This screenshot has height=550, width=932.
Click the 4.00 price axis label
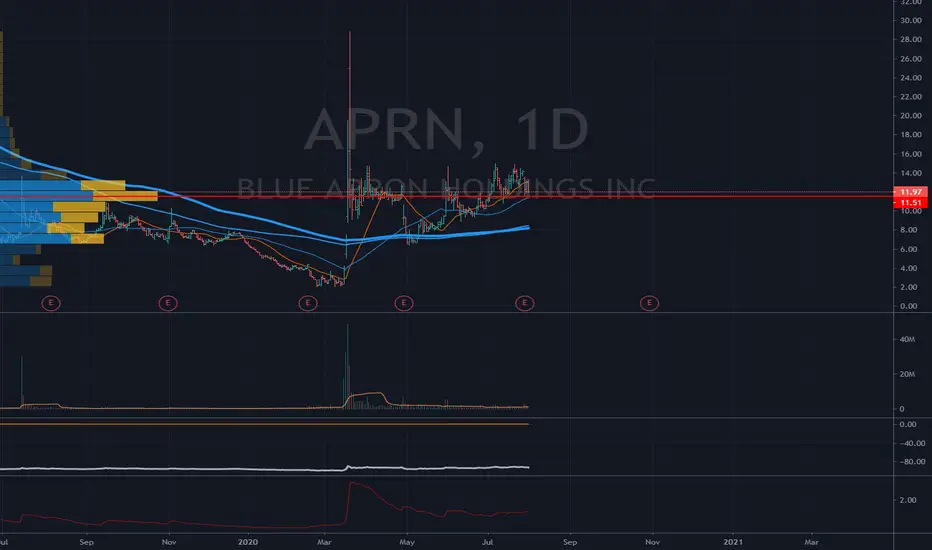click(x=908, y=268)
